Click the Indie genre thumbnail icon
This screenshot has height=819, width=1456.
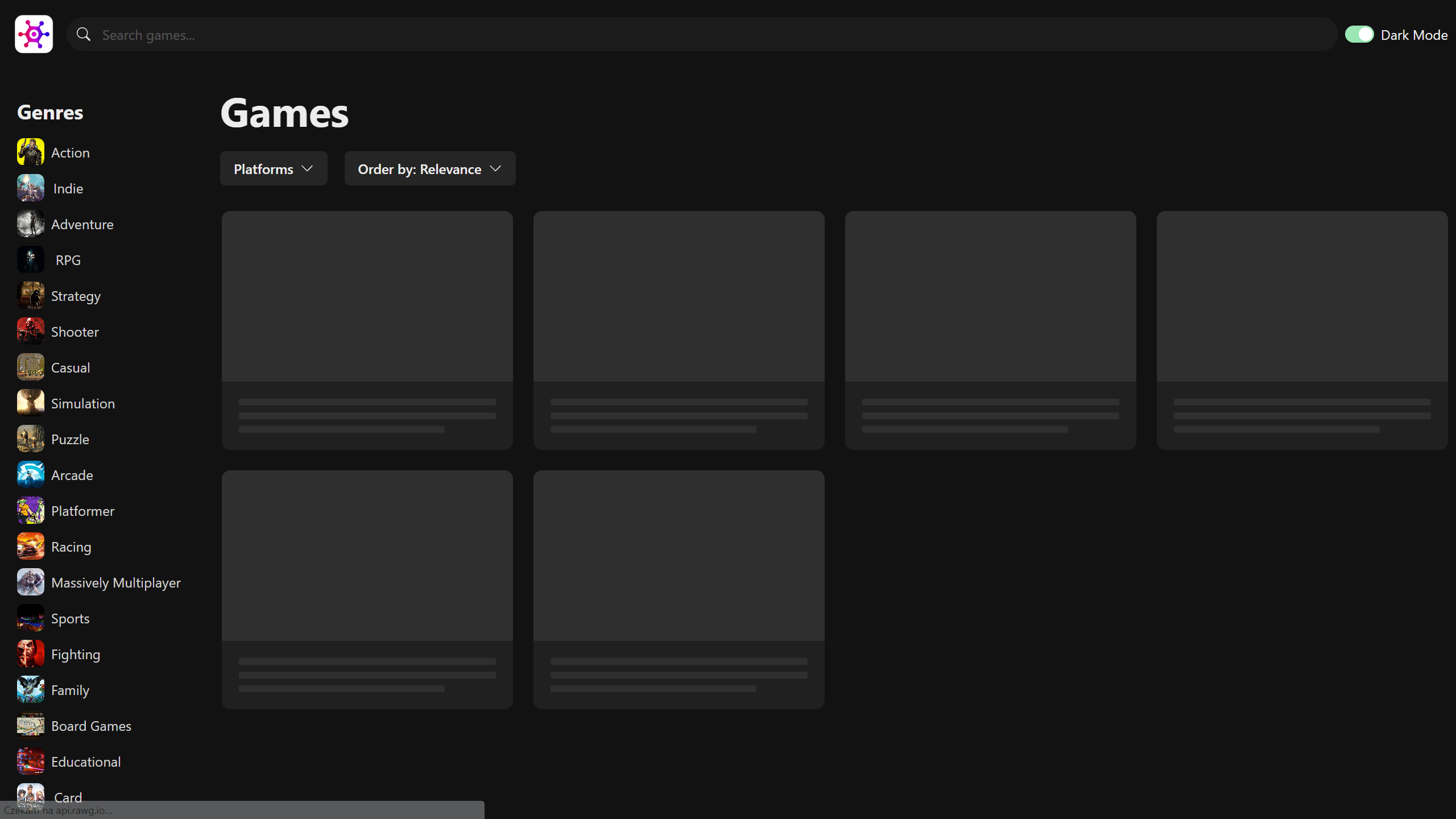tap(30, 188)
